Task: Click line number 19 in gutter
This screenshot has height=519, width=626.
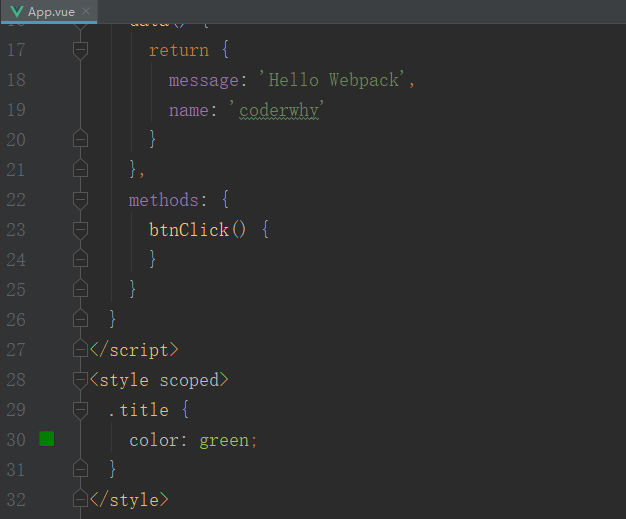Action: coord(16,110)
